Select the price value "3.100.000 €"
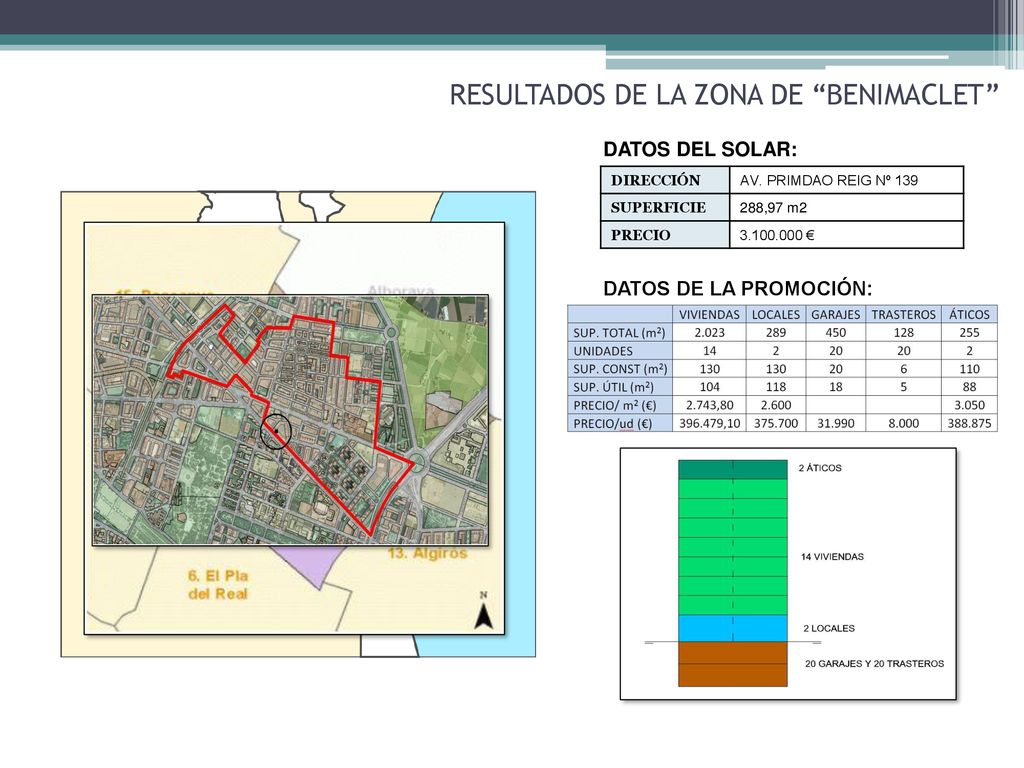Screen dimensions: 1024x768 tap(777, 235)
